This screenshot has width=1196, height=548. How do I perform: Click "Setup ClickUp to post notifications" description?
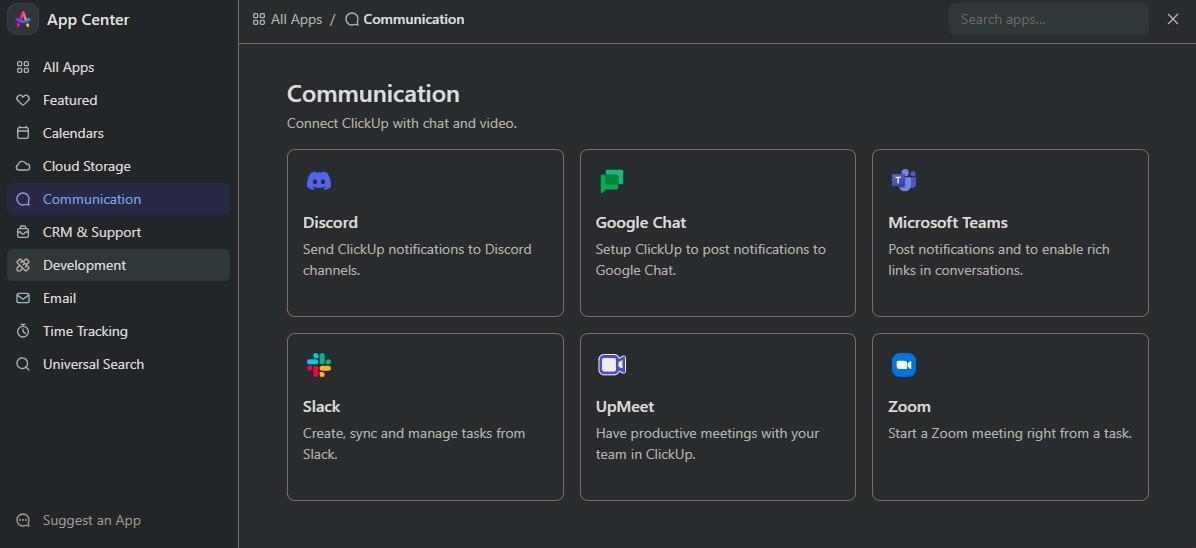[711, 259]
